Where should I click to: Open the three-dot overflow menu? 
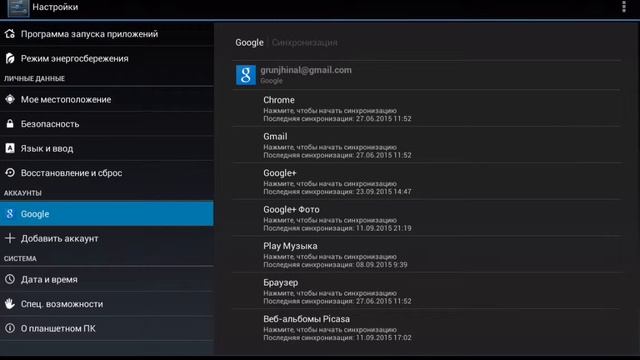pos(624,7)
